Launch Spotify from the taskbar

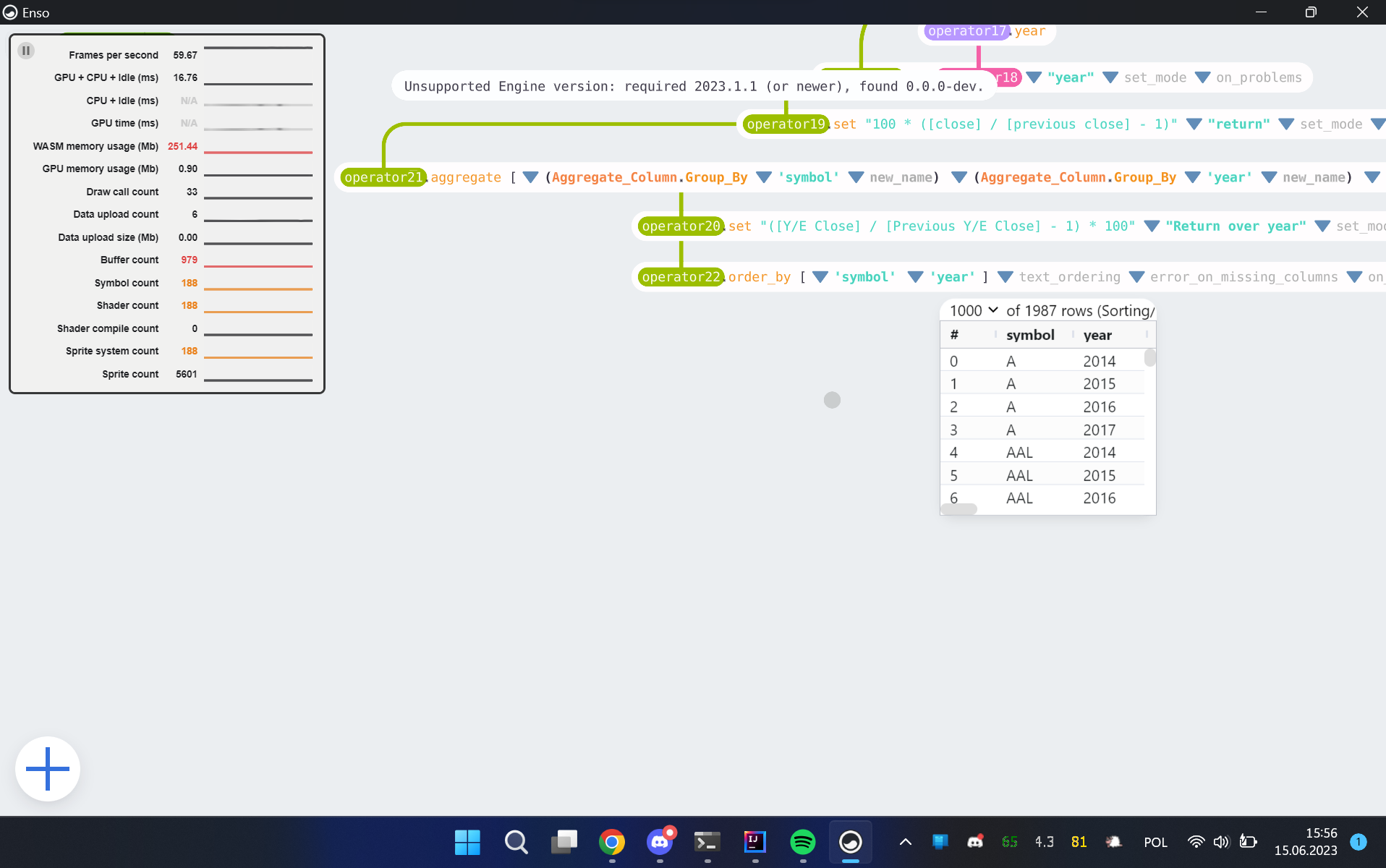[x=802, y=842]
